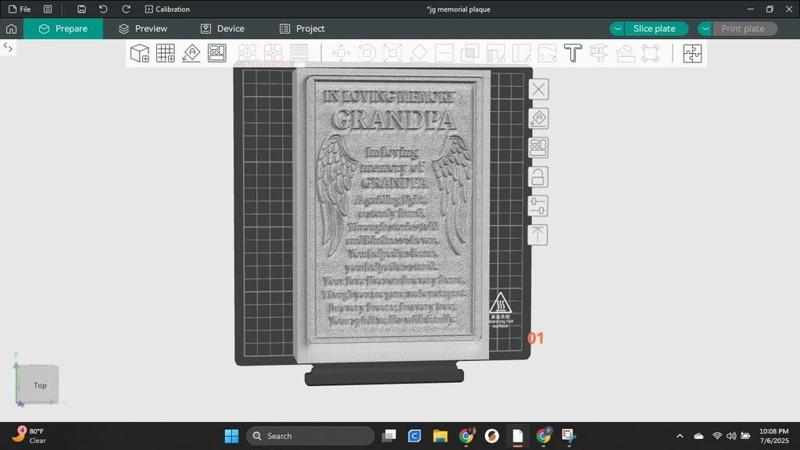This screenshot has width=800, height=450.
Task: Arrange all objects from top toolbar
Action: pyautogui.click(x=217, y=53)
